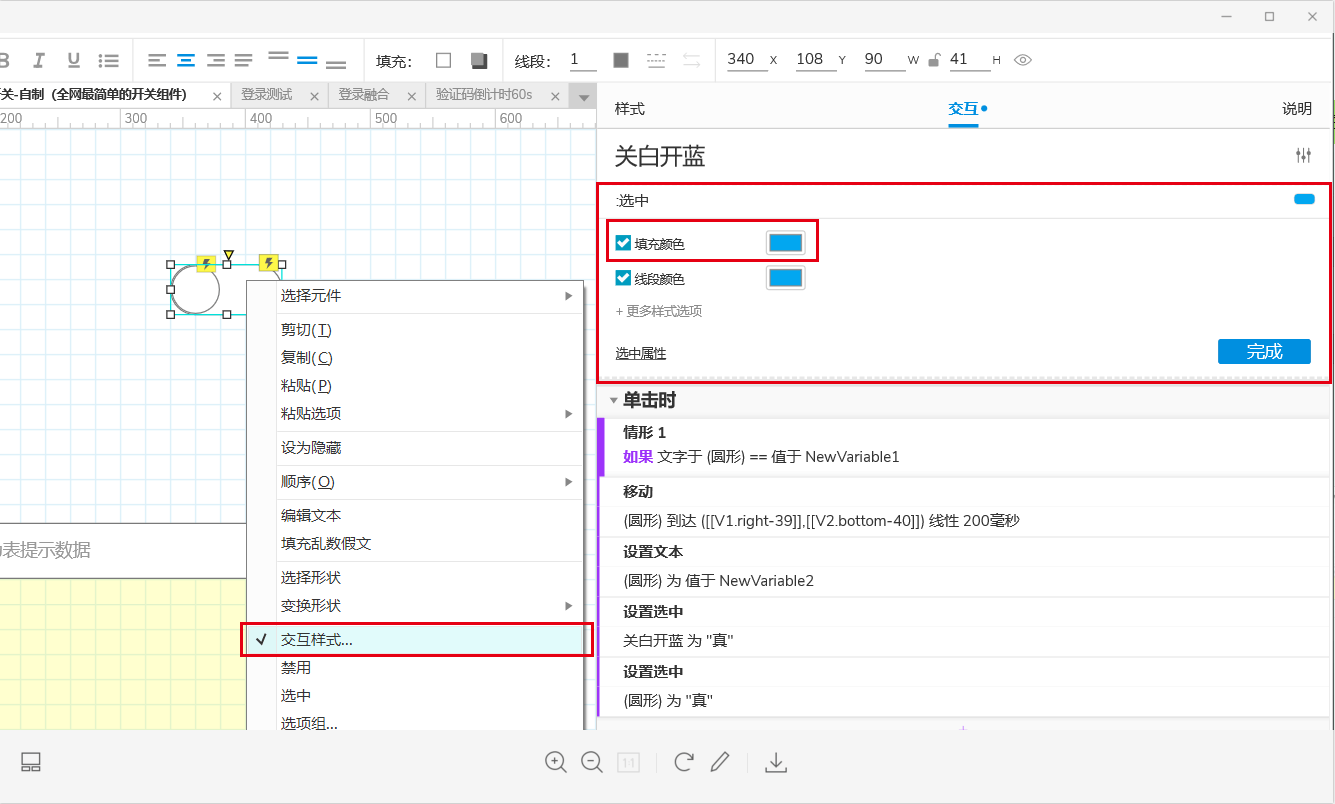This screenshot has height=804, width=1335.
Task: Select the pencil edit icon at bottom
Action: (x=721, y=762)
